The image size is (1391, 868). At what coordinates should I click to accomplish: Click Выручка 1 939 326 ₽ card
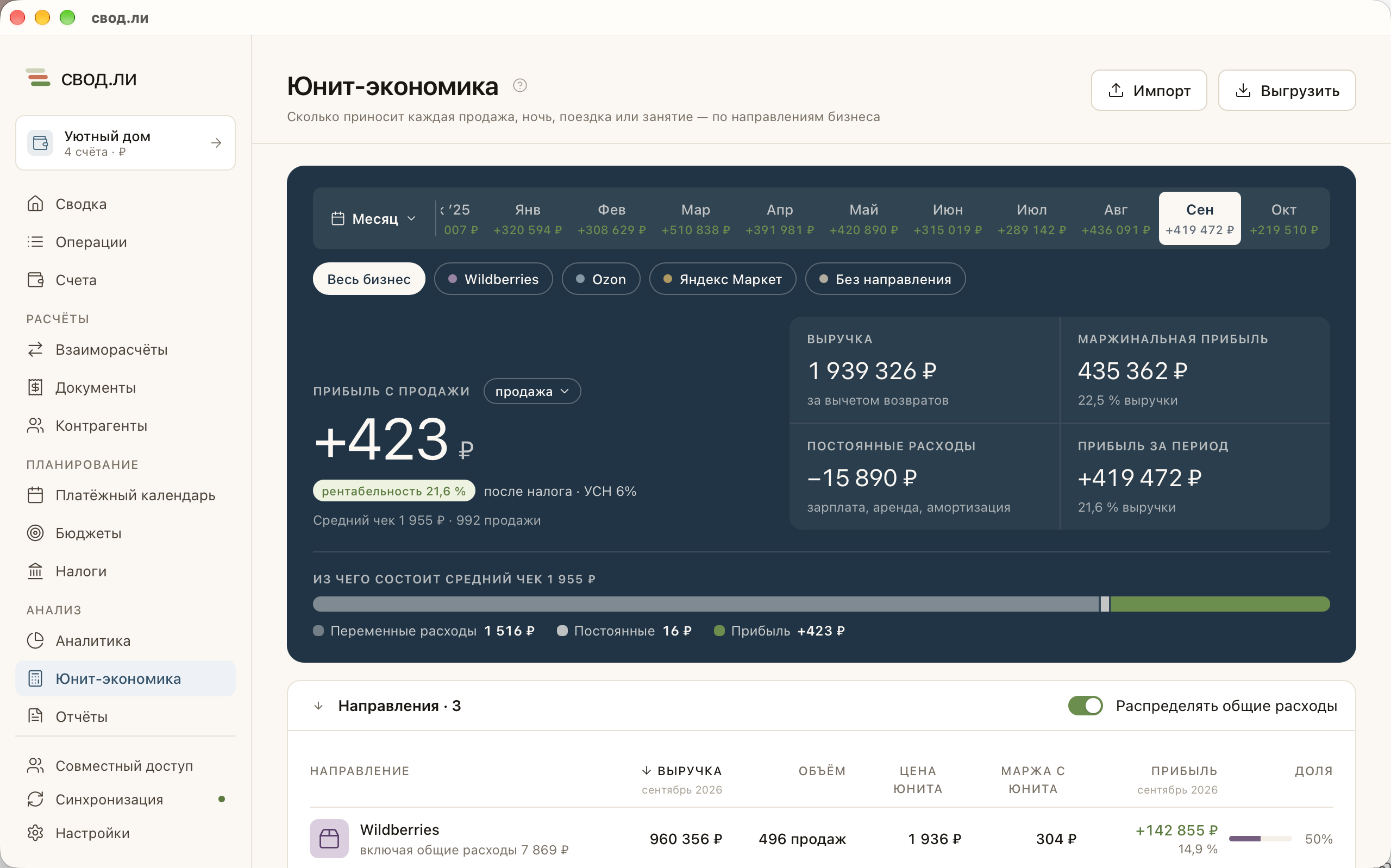924,370
